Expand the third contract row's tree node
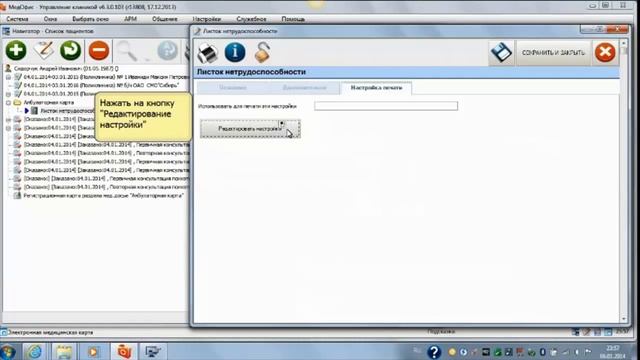The image size is (640, 360). 8,94
